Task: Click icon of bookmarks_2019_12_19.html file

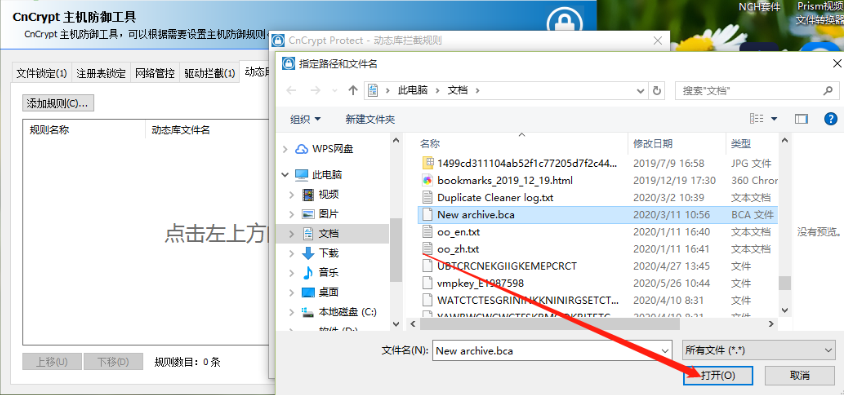Action: coord(428,181)
